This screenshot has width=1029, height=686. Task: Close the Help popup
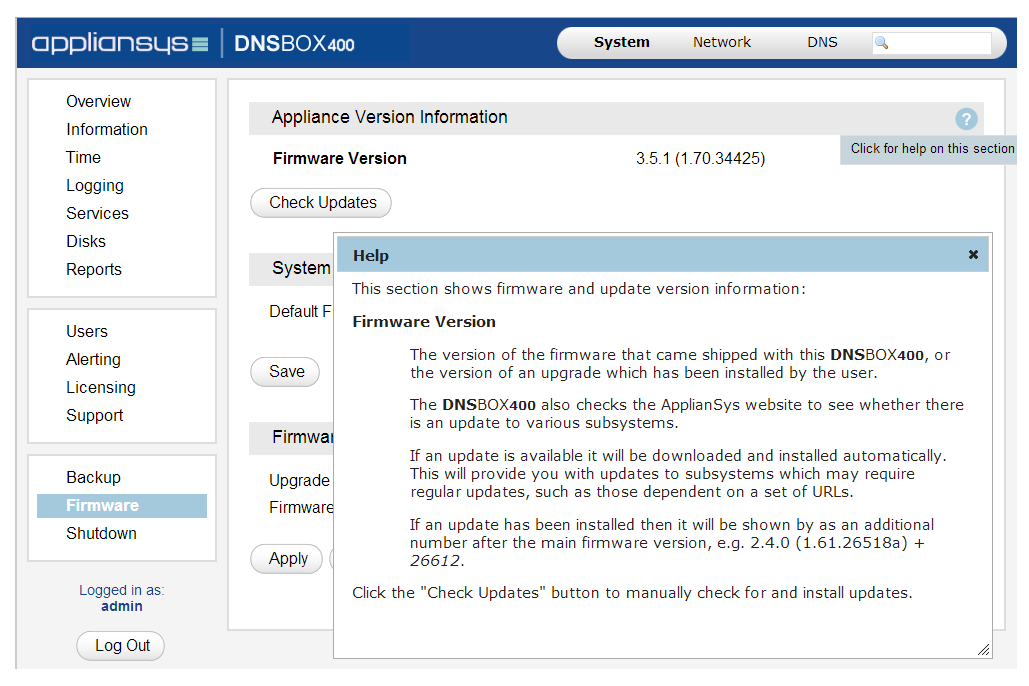[973, 255]
